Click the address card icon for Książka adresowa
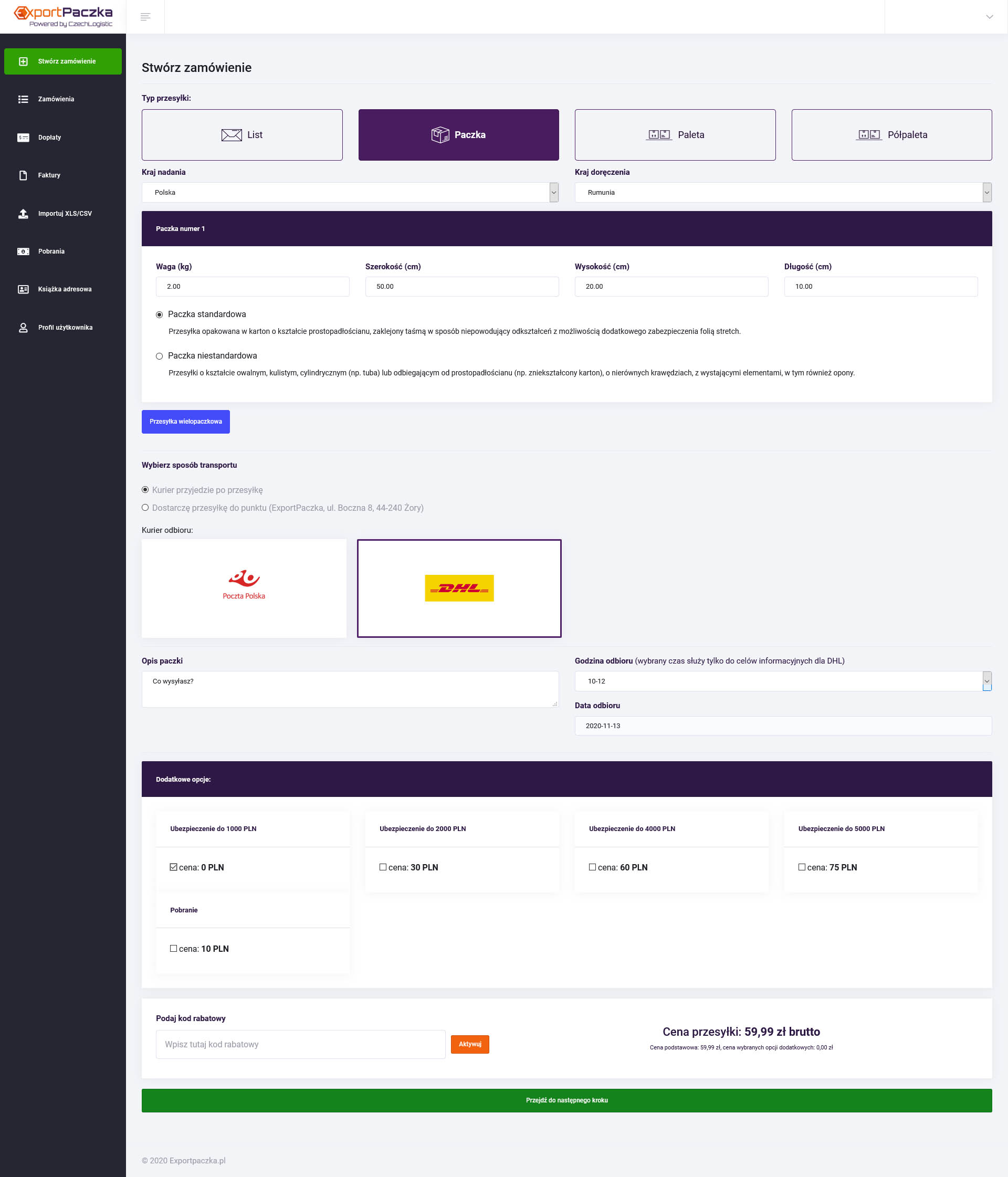 click(23, 290)
